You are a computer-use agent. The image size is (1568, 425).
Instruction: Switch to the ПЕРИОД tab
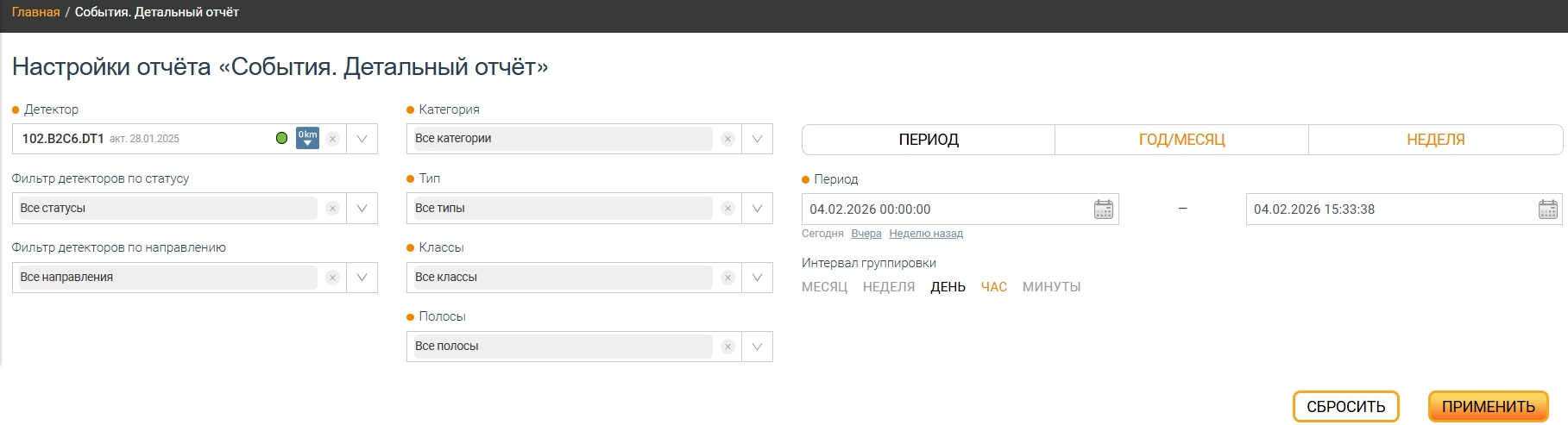[x=929, y=140]
